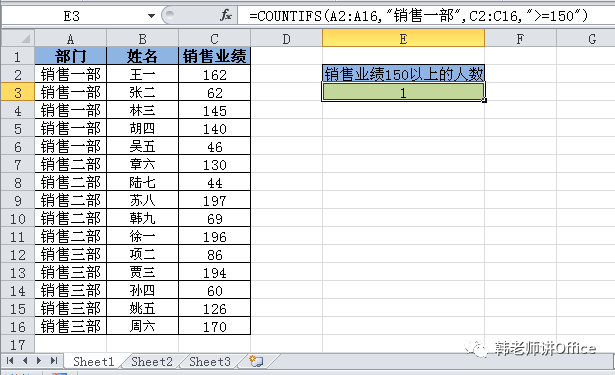Select 销售一部 cell in row 2
This screenshot has height=375, width=615.
point(71,74)
